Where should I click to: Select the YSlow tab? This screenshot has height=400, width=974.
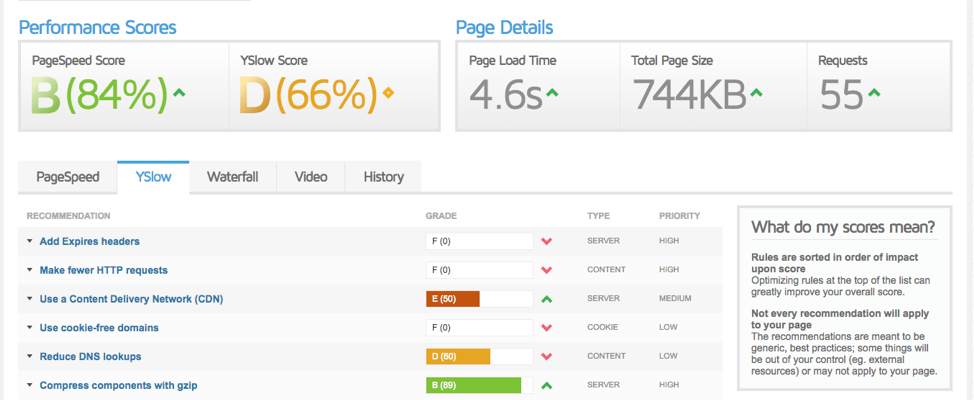tap(153, 177)
